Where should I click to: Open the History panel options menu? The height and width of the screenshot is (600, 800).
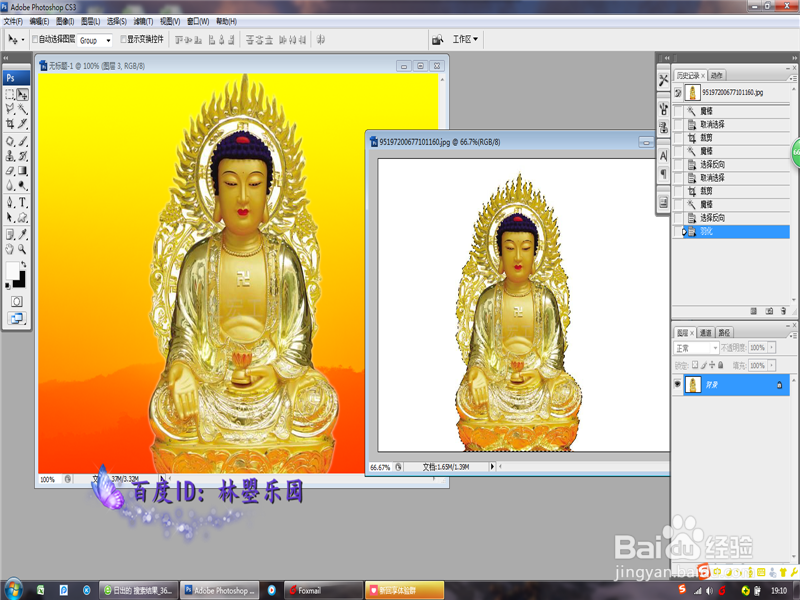tap(793, 77)
